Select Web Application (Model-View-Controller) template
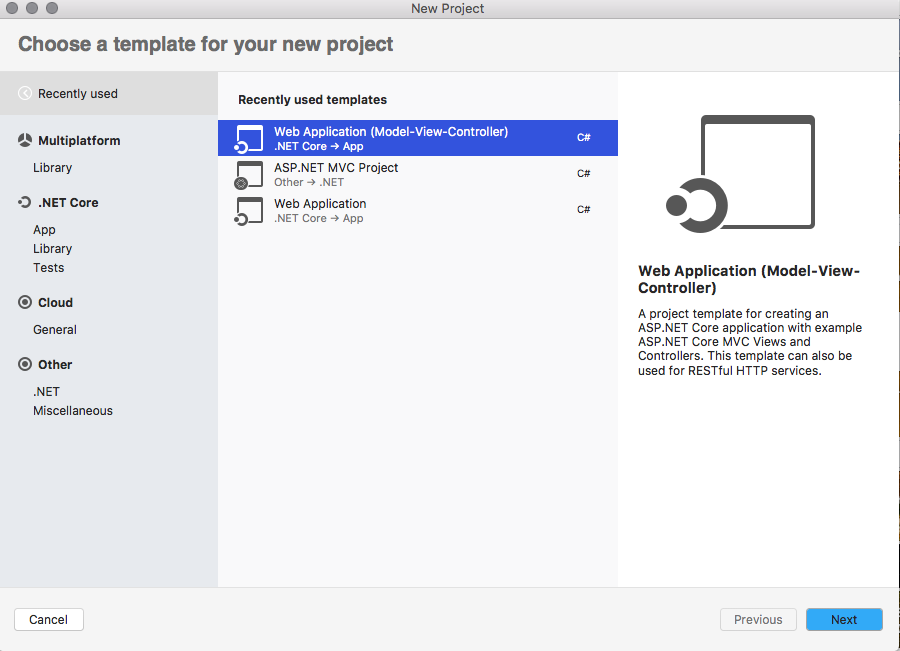Viewport: 900px width, 651px height. [x=418, y=138]
